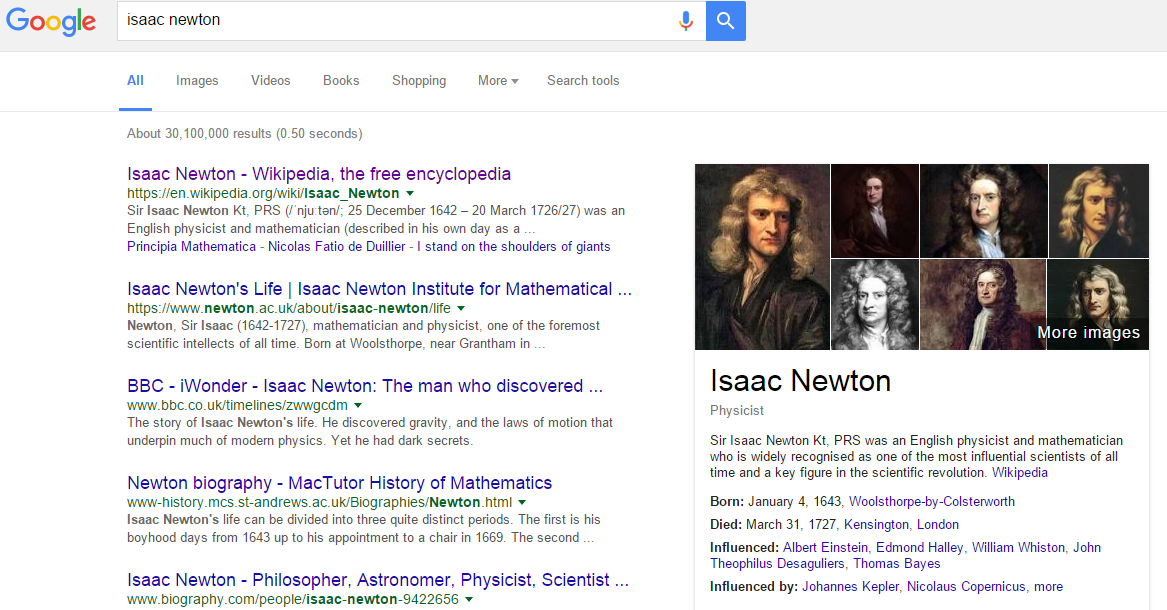Switch to the Images tab
Viewport: 1167px width, 610px height.
(x=197, y=80)
